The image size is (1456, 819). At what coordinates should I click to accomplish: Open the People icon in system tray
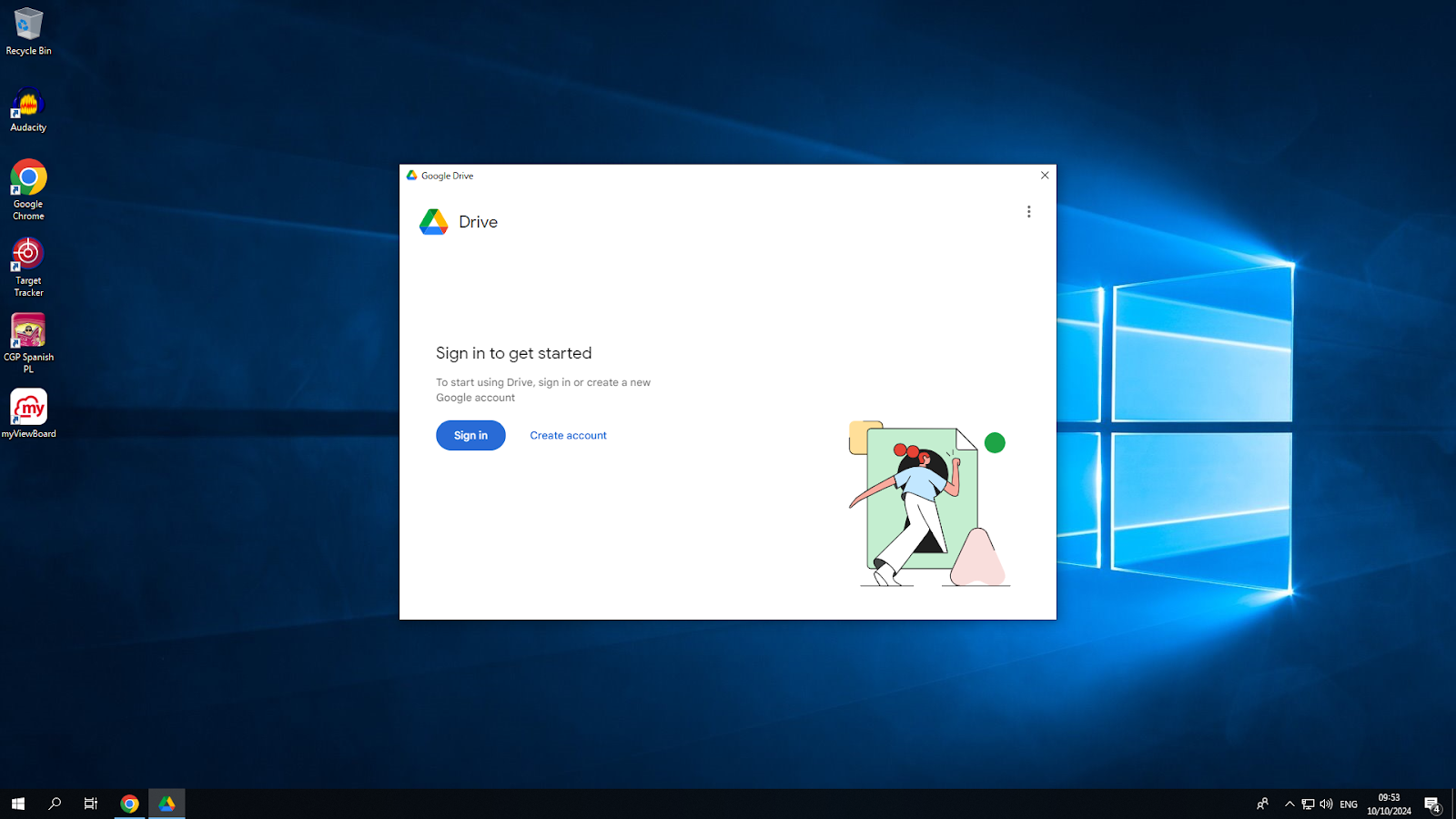click(x=1263, y=804)
